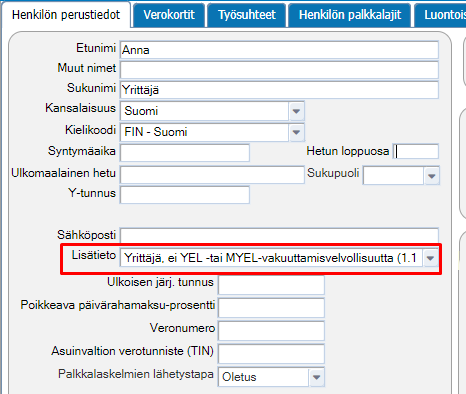Click the Poikkeava päivärahamaksu-prosentti field
466x394 pixels.
point(271,307)
